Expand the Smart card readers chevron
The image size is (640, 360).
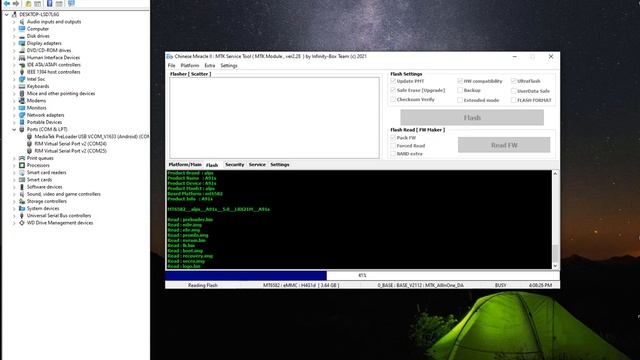[x=14, y=173]
